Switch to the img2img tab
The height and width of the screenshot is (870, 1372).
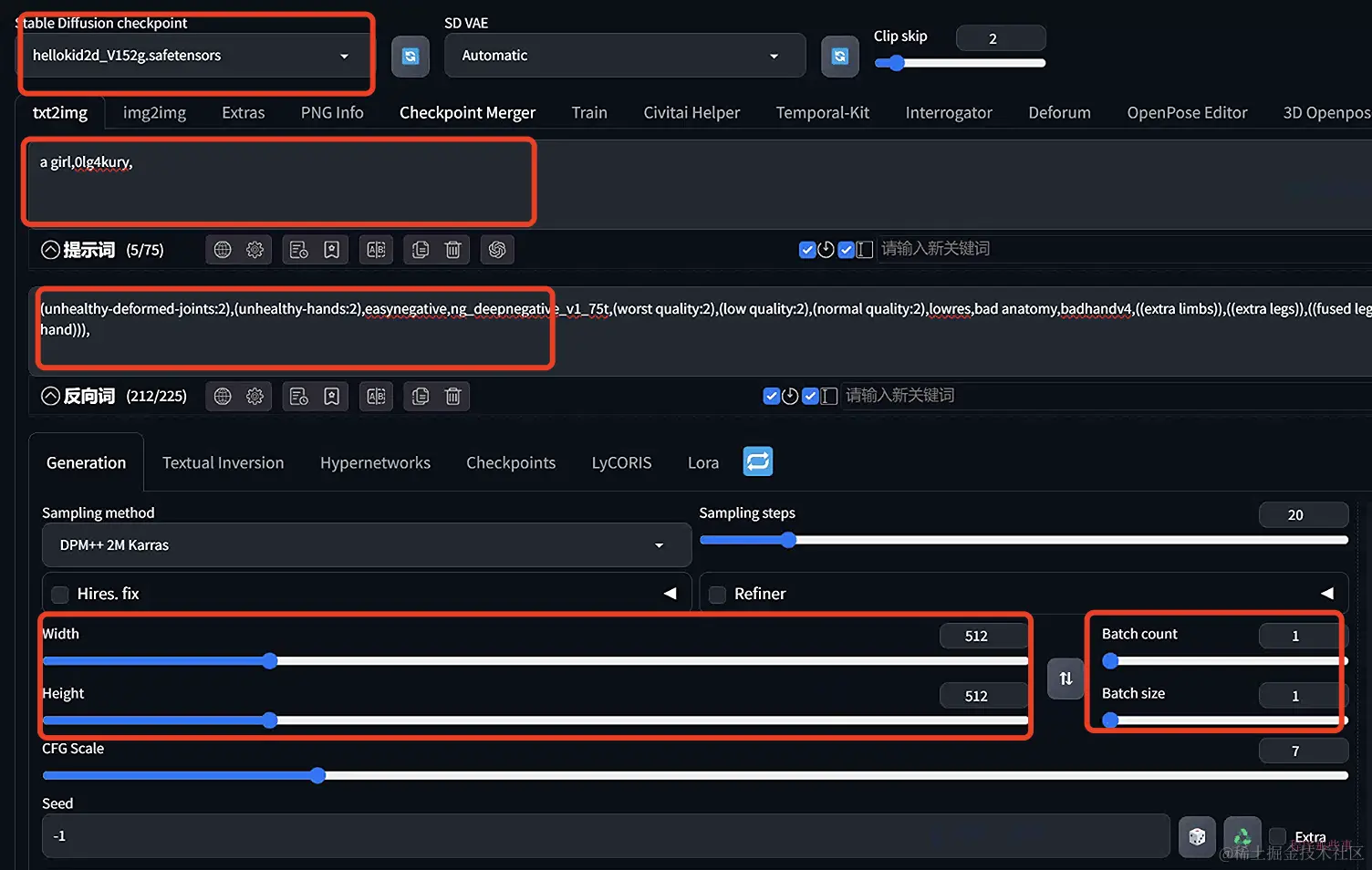tap(154, 113)
